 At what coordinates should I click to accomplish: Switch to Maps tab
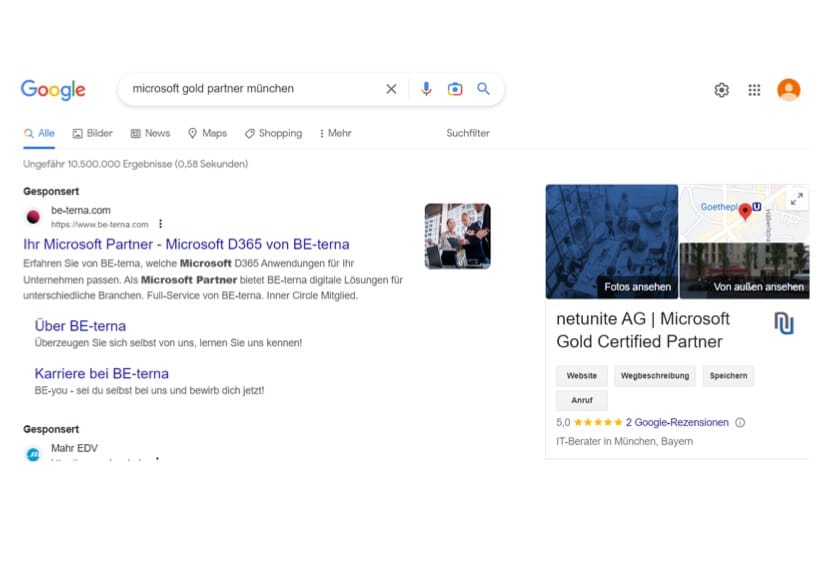pyautogui.click(x=207, y=133)
